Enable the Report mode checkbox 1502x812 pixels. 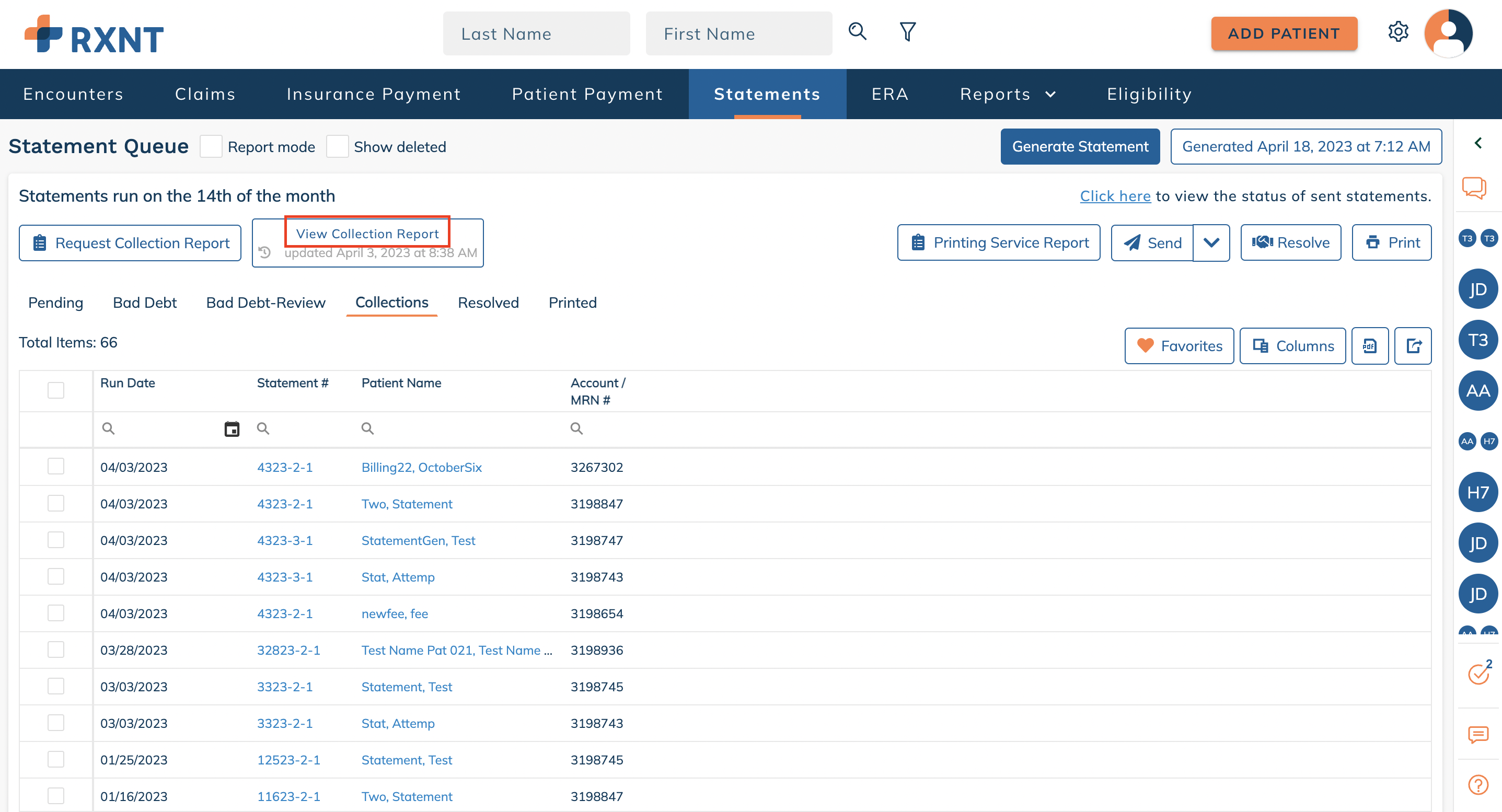click(211, 146)
